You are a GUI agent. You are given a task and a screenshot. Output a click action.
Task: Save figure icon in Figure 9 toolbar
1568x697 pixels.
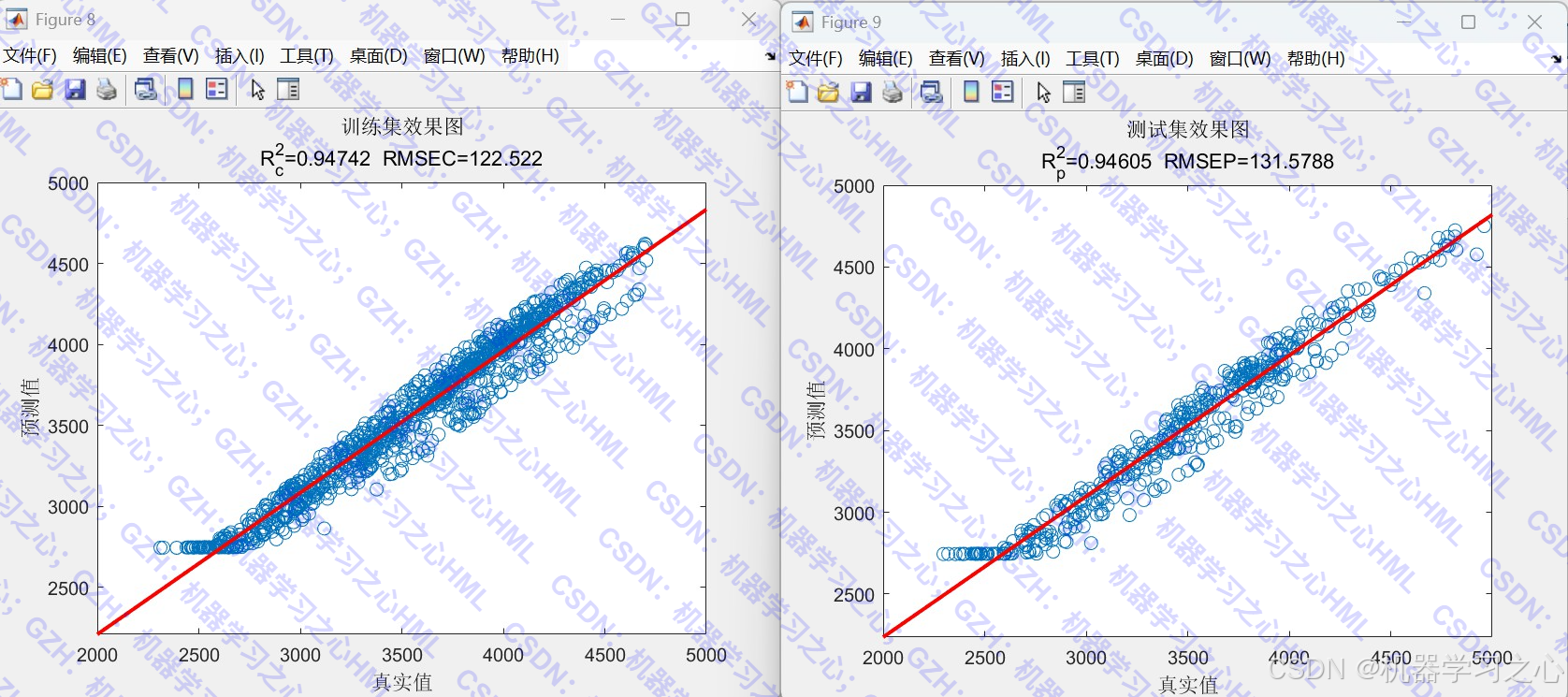[x=861, y=92]
